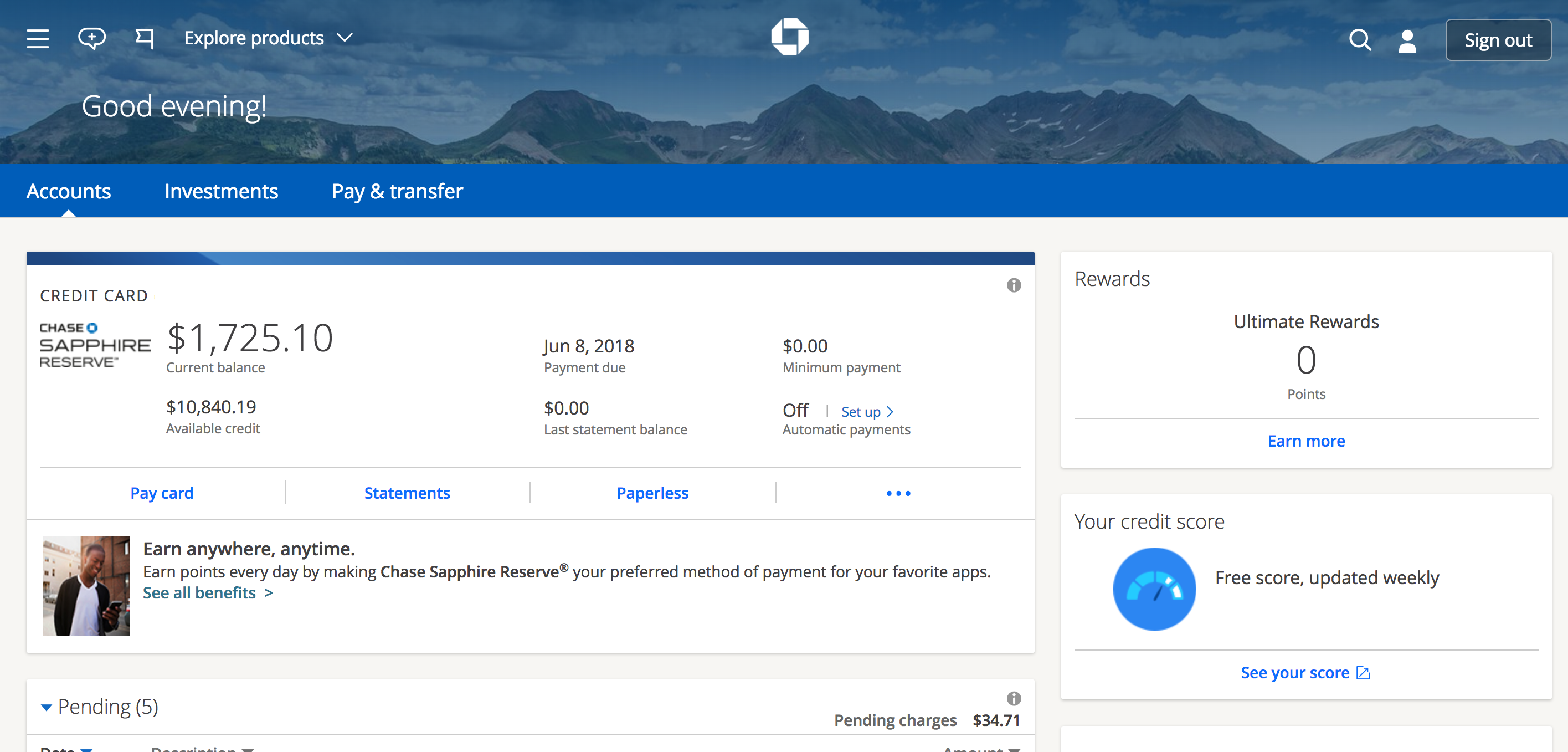Click the Chase octagon logo
1568x752 pixels.
point(789,37)
